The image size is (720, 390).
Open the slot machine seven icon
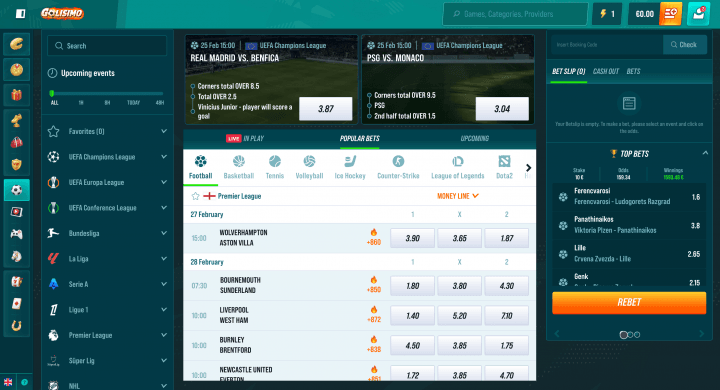(17, 282)
